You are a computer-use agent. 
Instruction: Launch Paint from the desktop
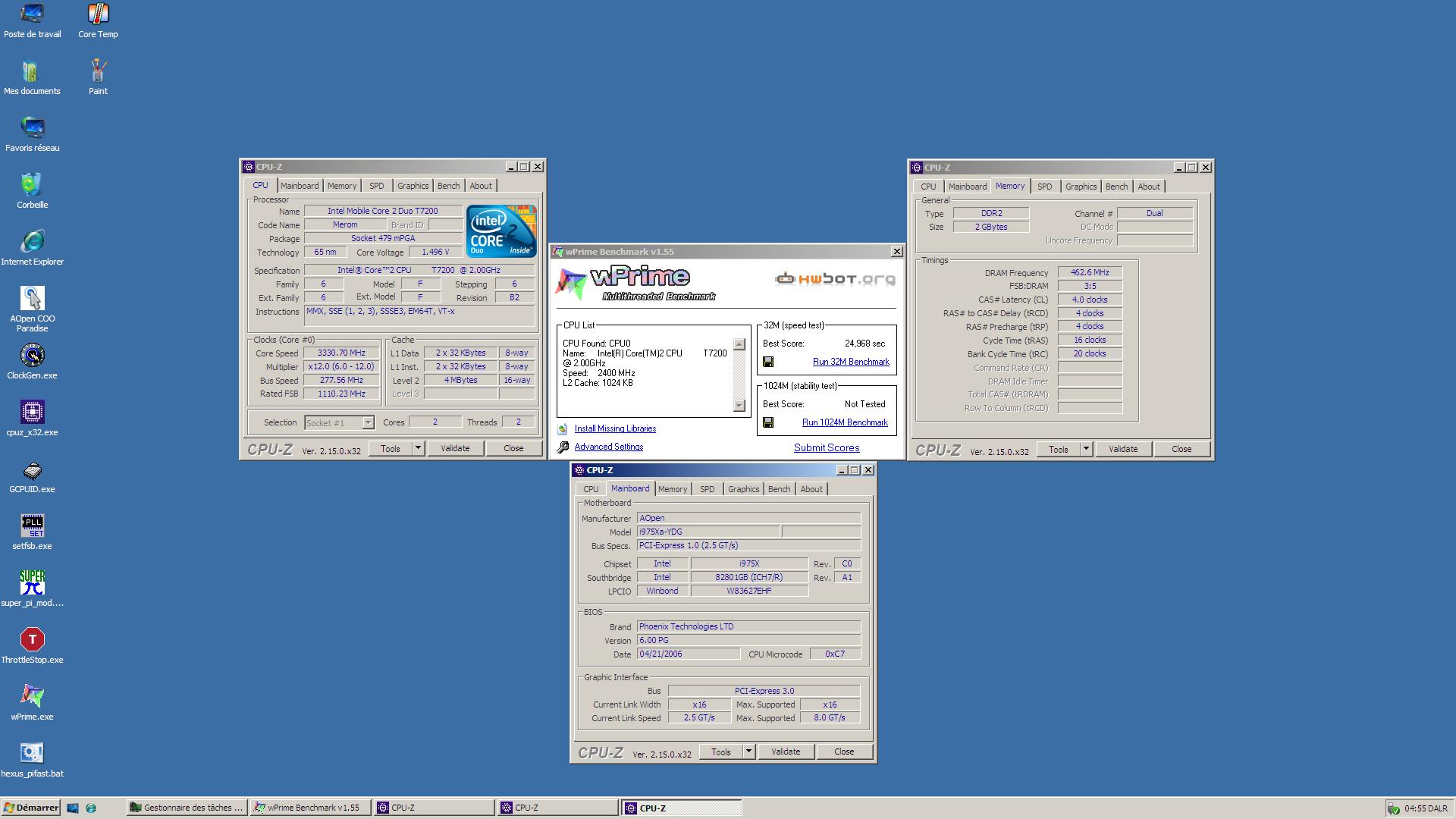98,77
